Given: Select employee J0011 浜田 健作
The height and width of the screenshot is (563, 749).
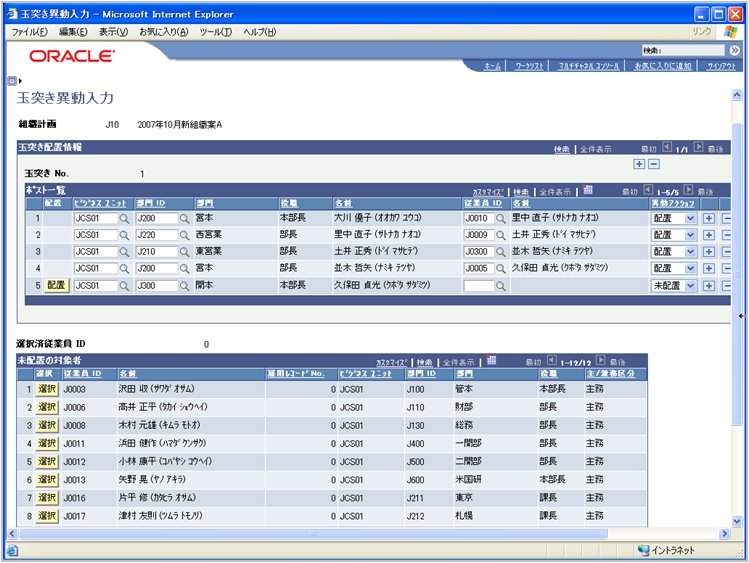Looking at the screenshot, I should (47, 444).
